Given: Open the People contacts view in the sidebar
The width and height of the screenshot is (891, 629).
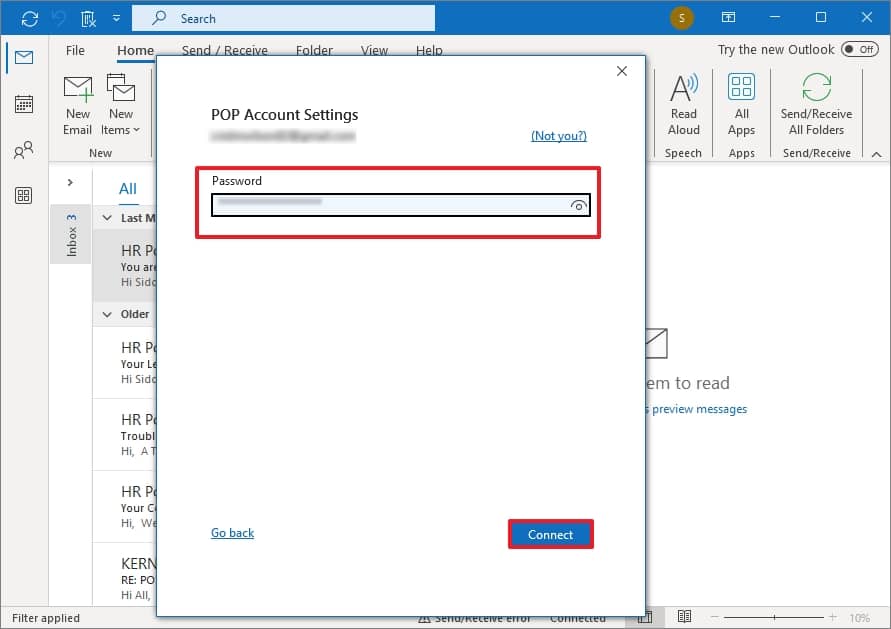Looking at the screenshot, I should point(24,150).
